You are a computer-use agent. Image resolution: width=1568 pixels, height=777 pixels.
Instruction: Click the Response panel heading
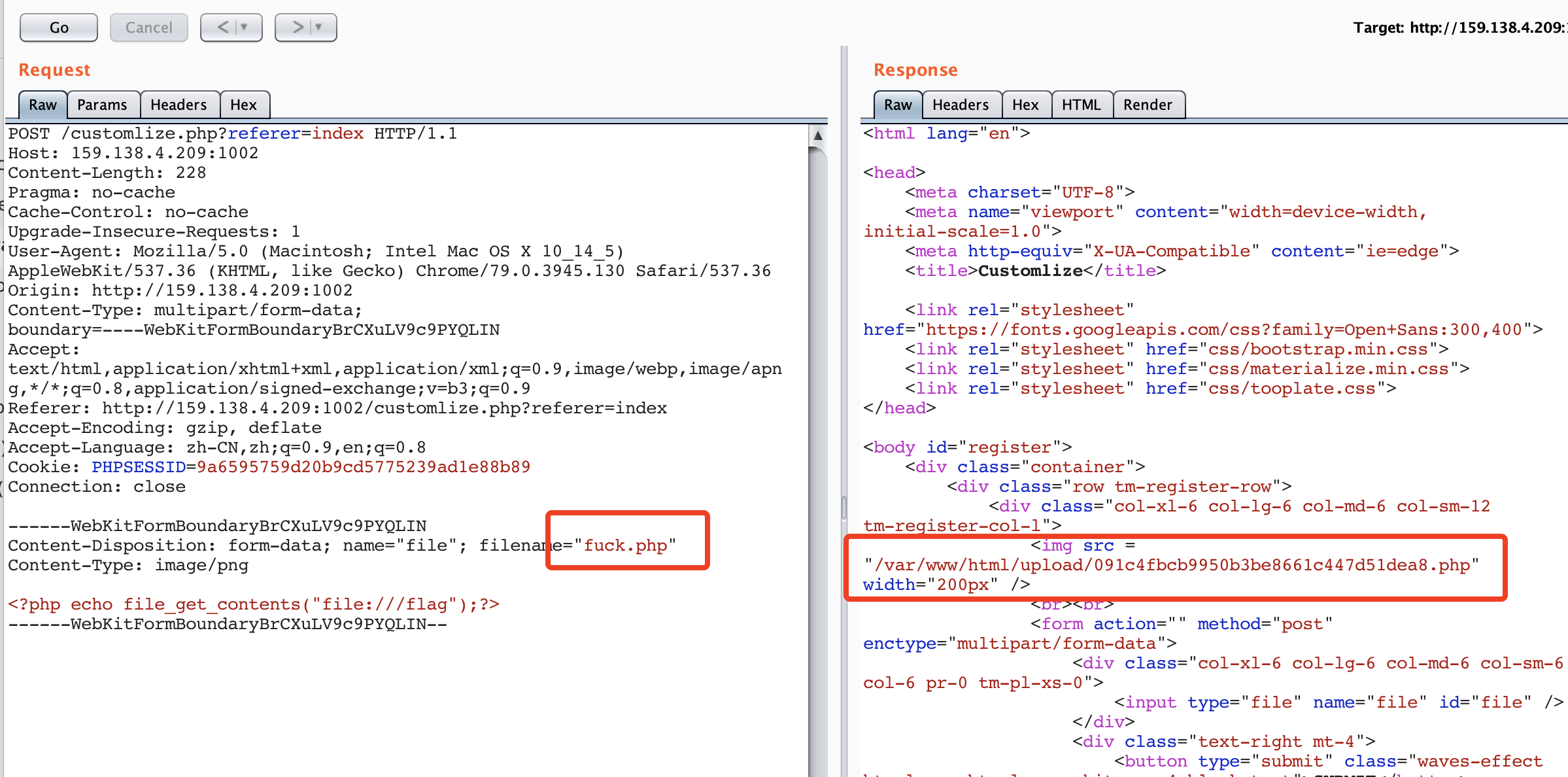click(915, 70)
